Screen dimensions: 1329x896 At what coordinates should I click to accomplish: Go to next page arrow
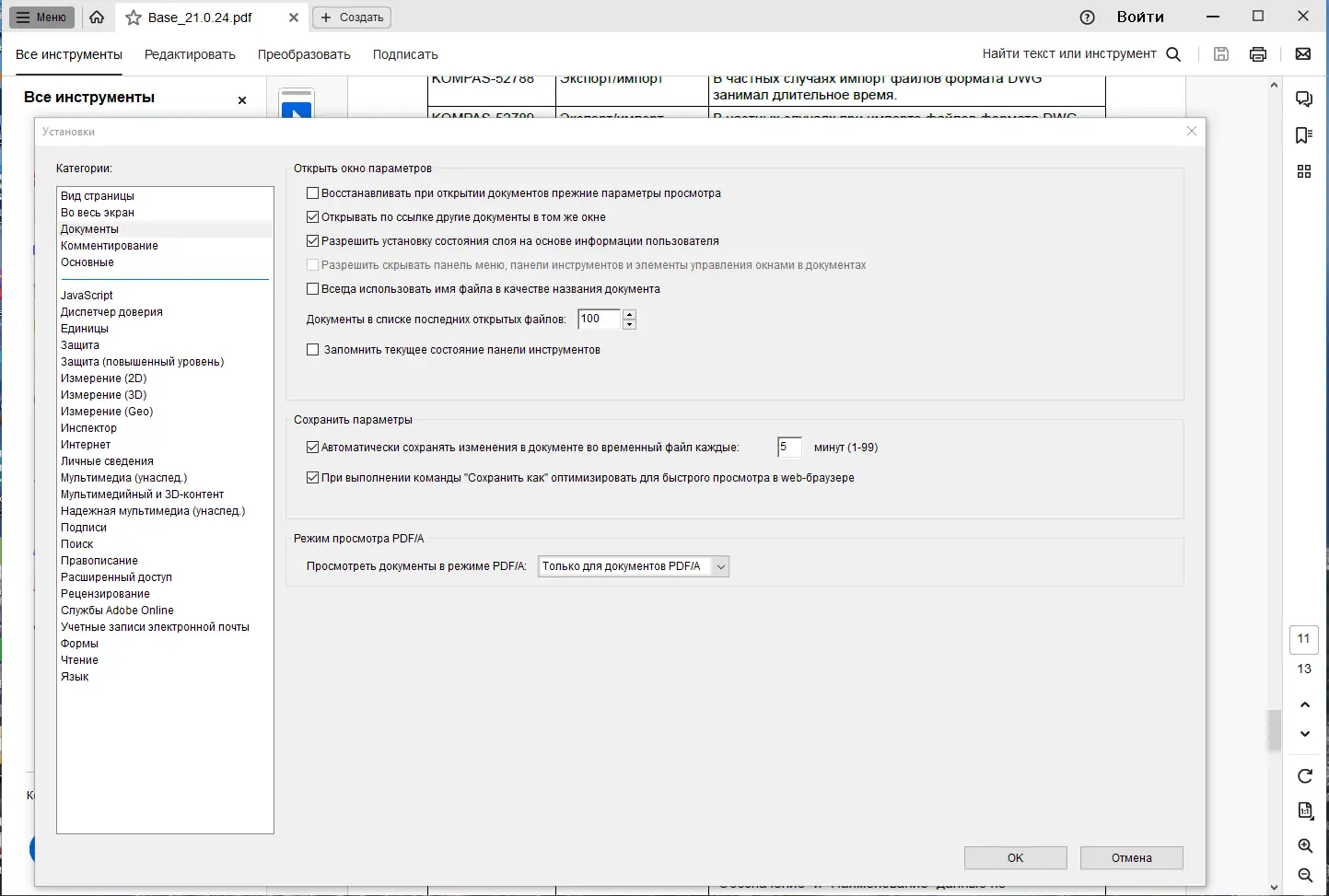click(x=1305, y=734)
